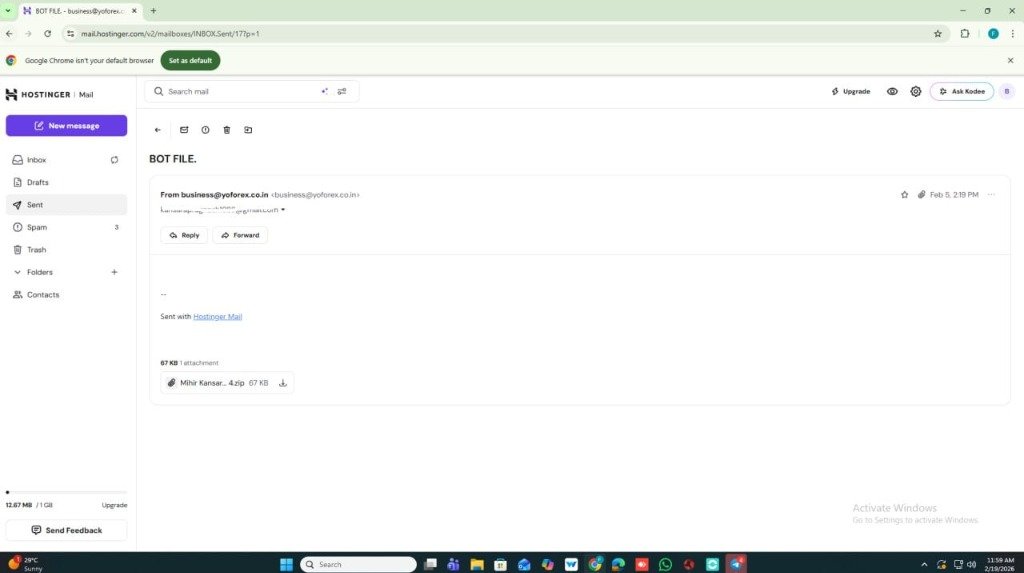The height and width of the screenshot is (573, 1024).
Task: Set Chrome as default browser
Action: (x=190, y=60)
